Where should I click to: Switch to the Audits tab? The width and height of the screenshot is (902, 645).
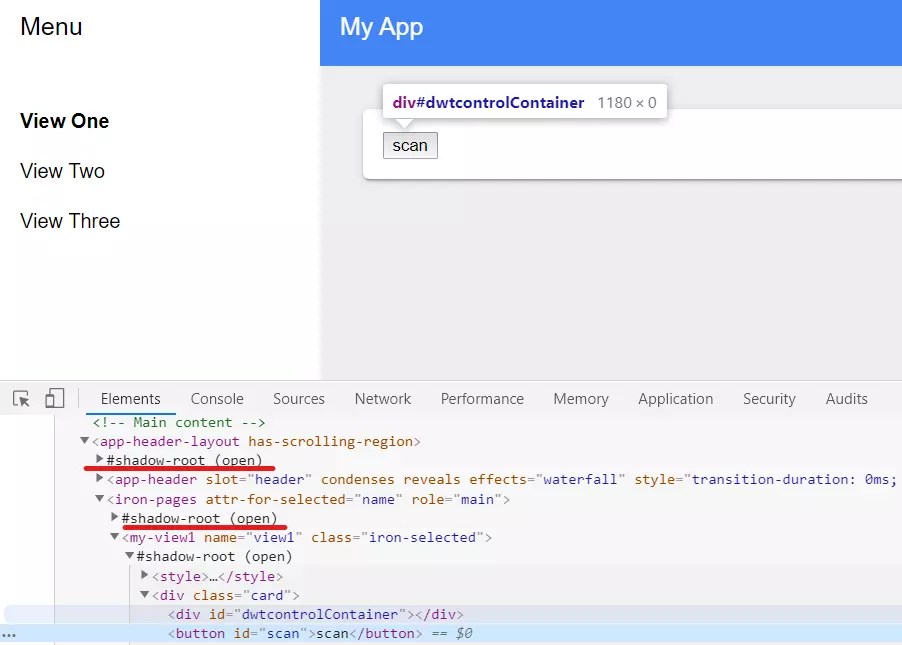point(846,398)
